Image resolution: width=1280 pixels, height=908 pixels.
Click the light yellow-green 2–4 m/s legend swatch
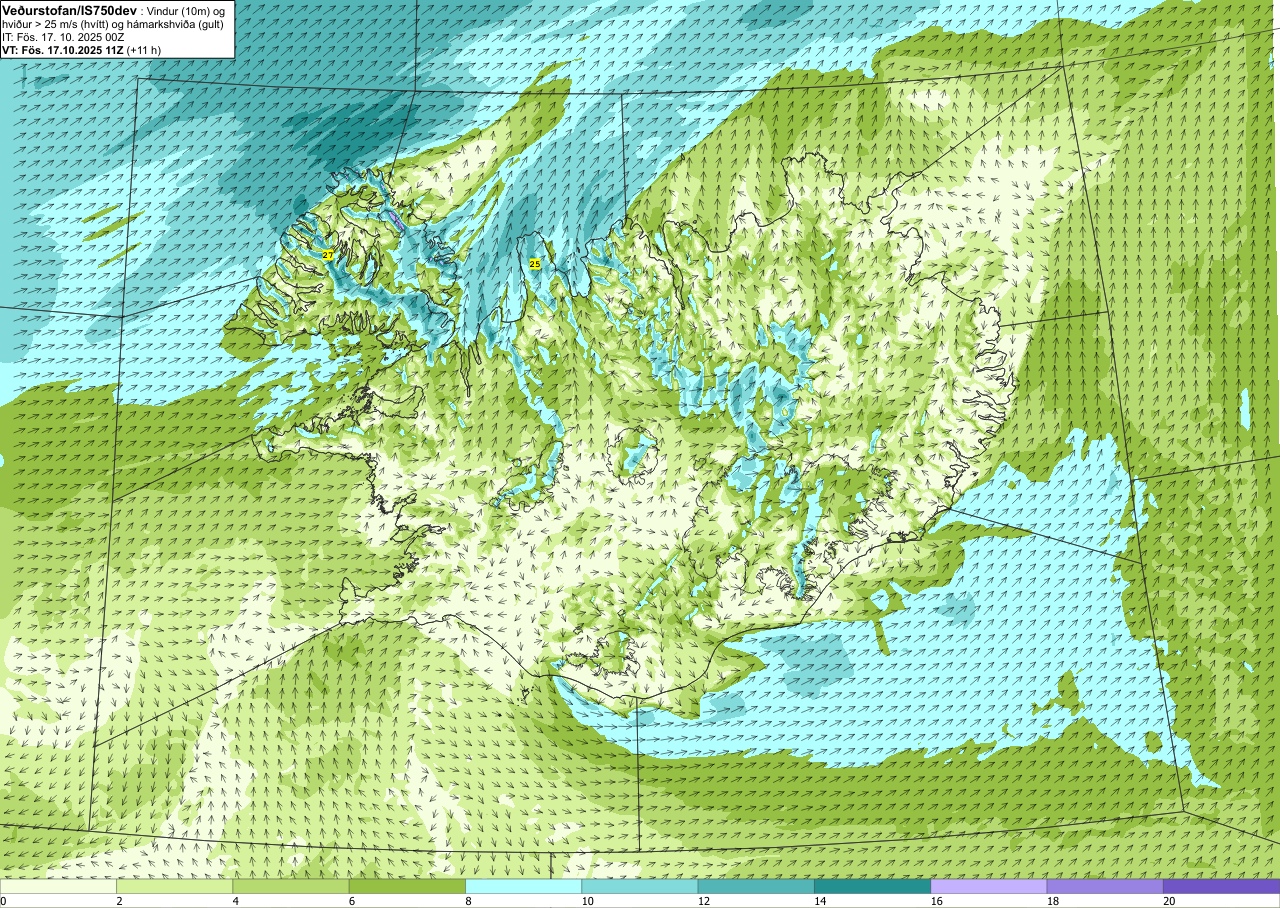pyautogui.click(x=174, y=886)
